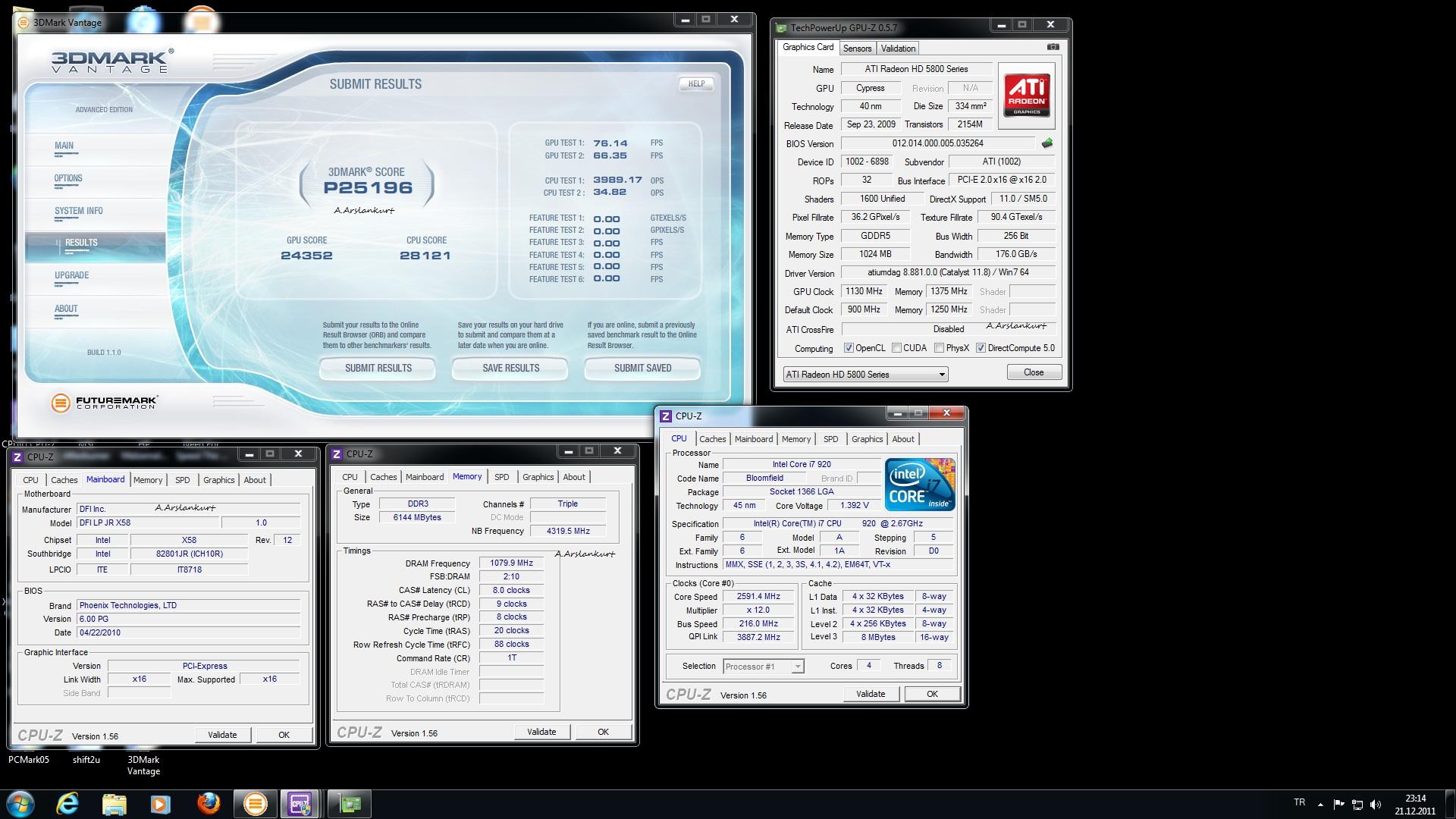Click the CPU SCORE value 28121
This screenshot has width=1456, height=819.
click(425, 256)
